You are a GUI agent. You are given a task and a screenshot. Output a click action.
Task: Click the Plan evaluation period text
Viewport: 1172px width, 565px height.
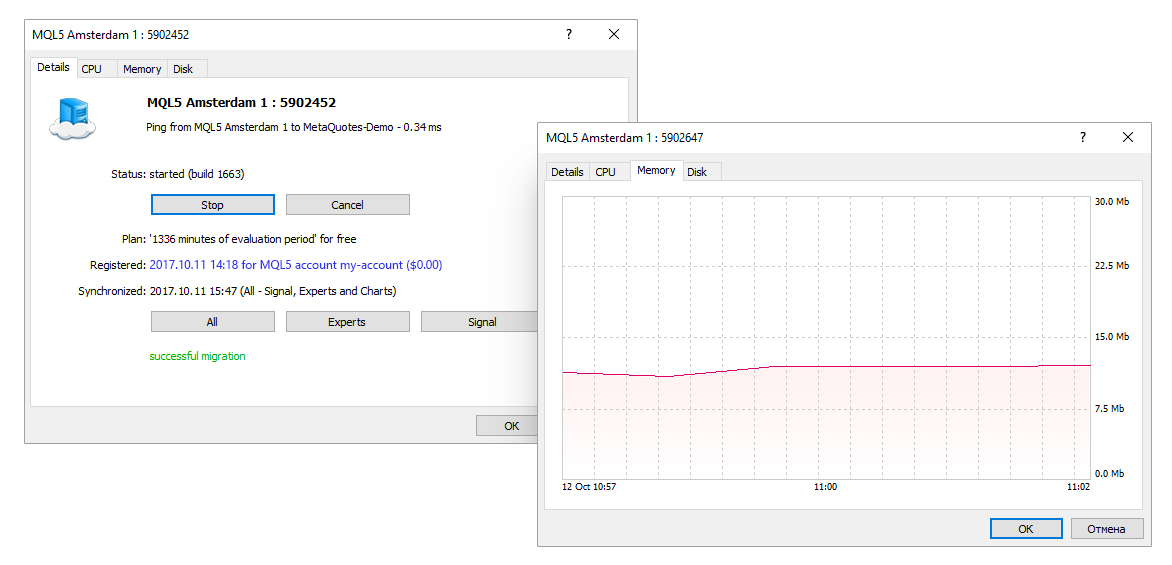click(x=253, y=239)
